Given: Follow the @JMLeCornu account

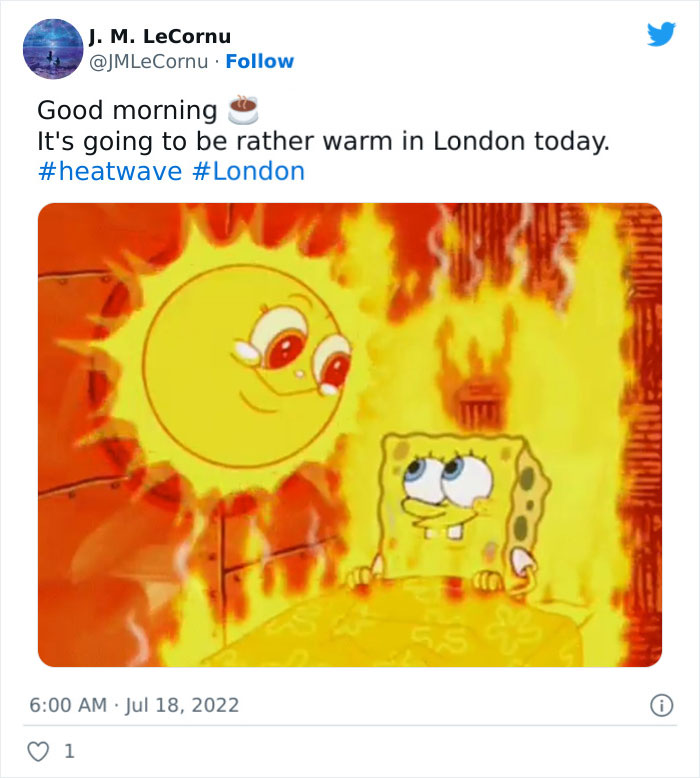Looking at the screenshot, I should point(259,62).
